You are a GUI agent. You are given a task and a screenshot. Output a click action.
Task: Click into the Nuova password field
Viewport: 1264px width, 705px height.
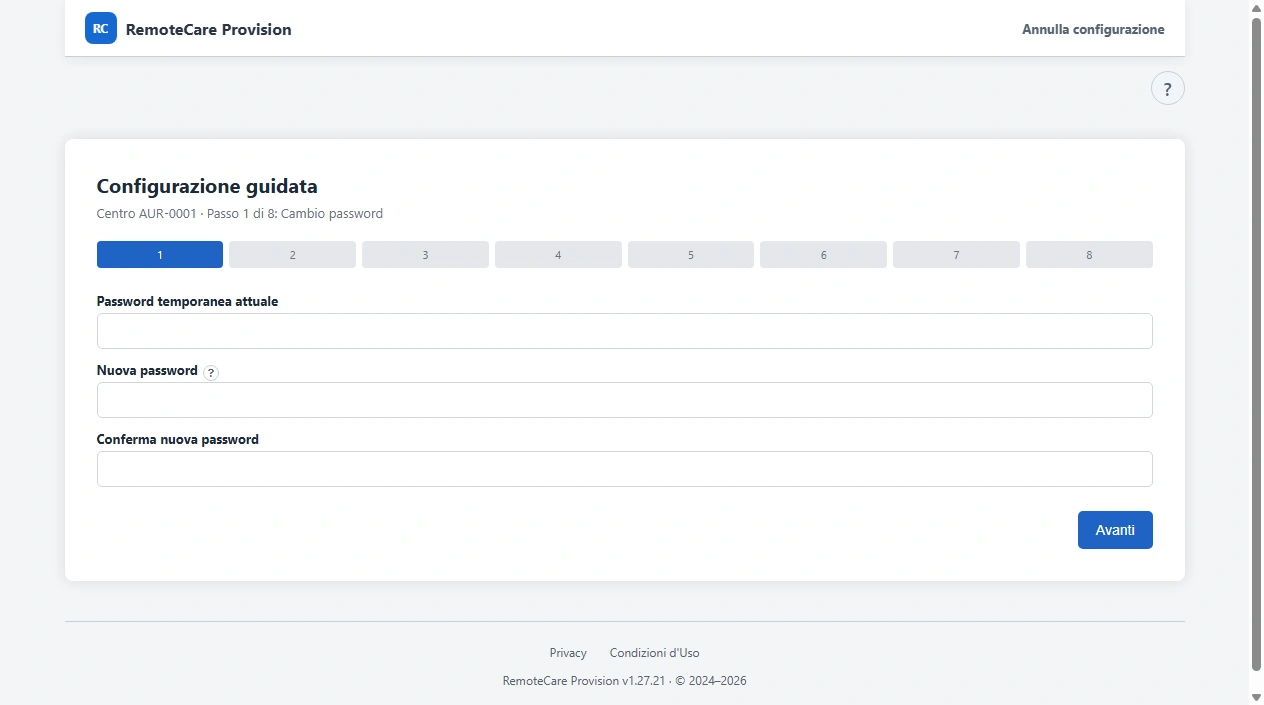pyautogui.click(x=625, y=400)
